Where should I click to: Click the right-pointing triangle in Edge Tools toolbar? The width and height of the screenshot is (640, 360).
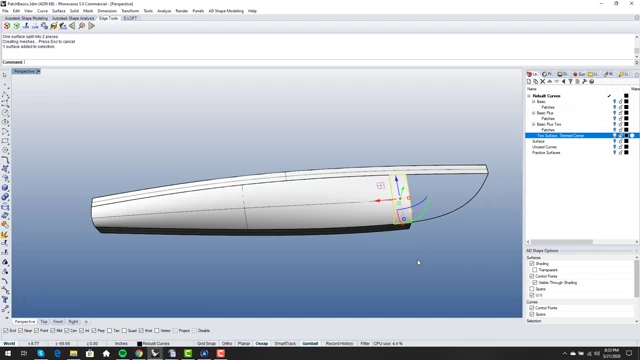pyautogui.click(x=91, y=26)
